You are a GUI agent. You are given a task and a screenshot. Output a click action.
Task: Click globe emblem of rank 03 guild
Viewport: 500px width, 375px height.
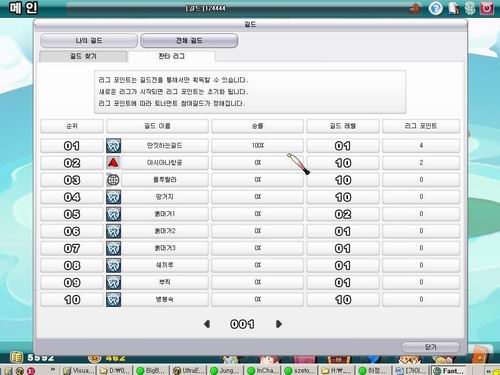(x=113, y=180)
